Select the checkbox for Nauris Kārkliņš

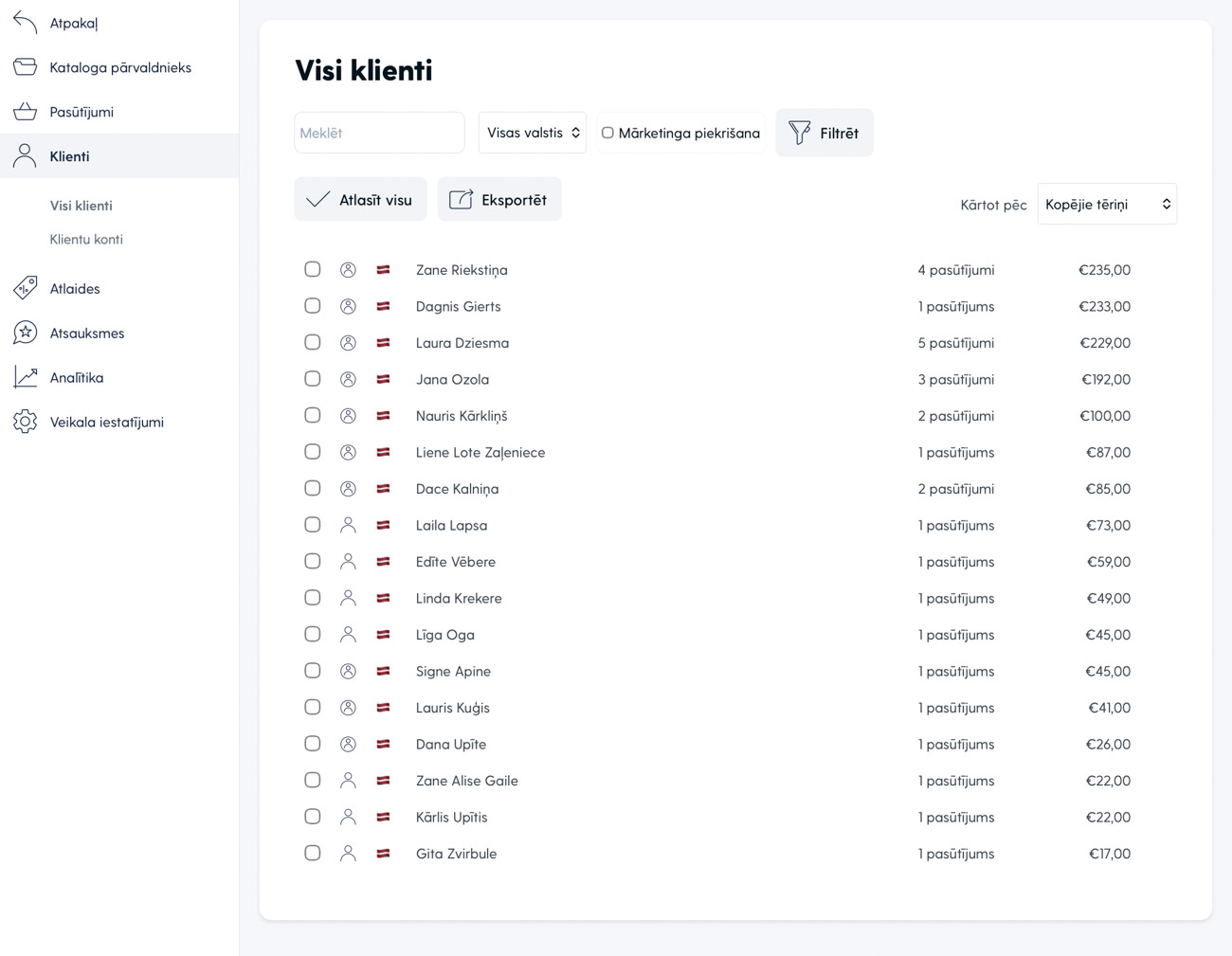pos(312,415)
